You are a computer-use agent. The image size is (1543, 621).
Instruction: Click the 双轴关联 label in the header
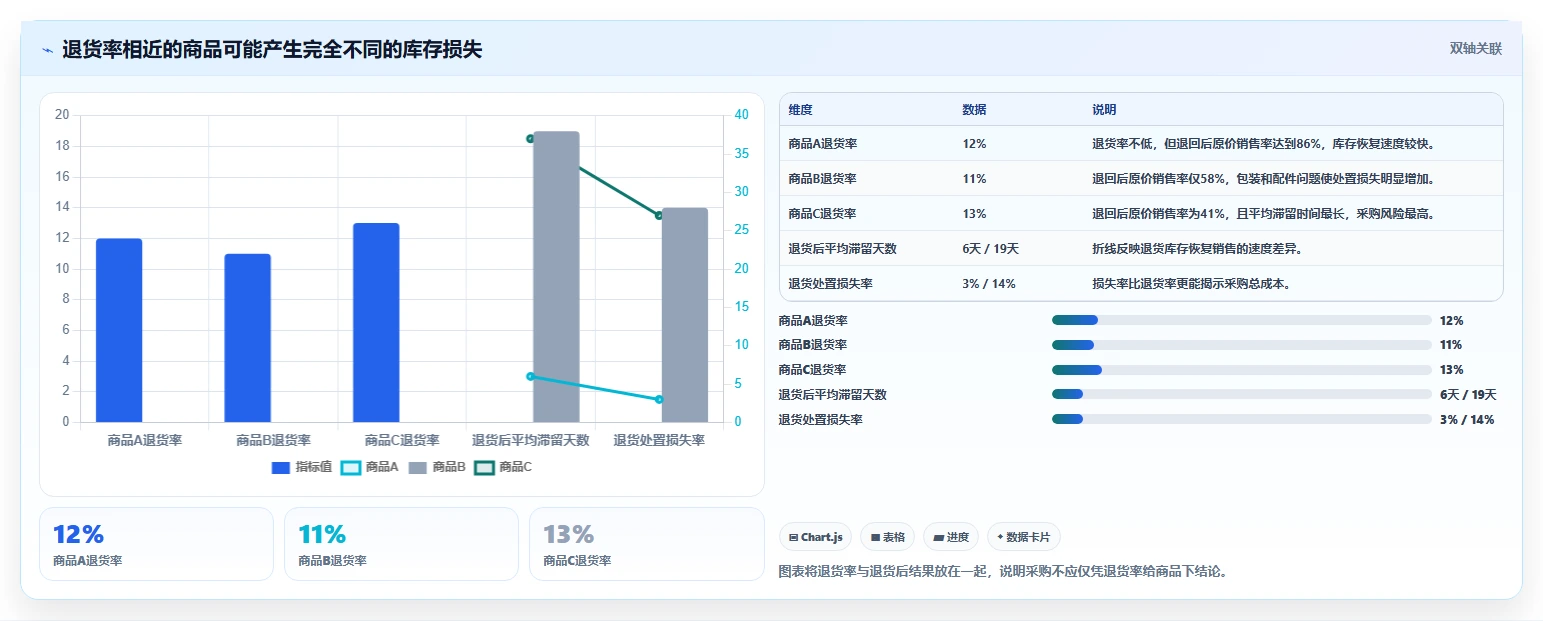tap(1476, 49)
